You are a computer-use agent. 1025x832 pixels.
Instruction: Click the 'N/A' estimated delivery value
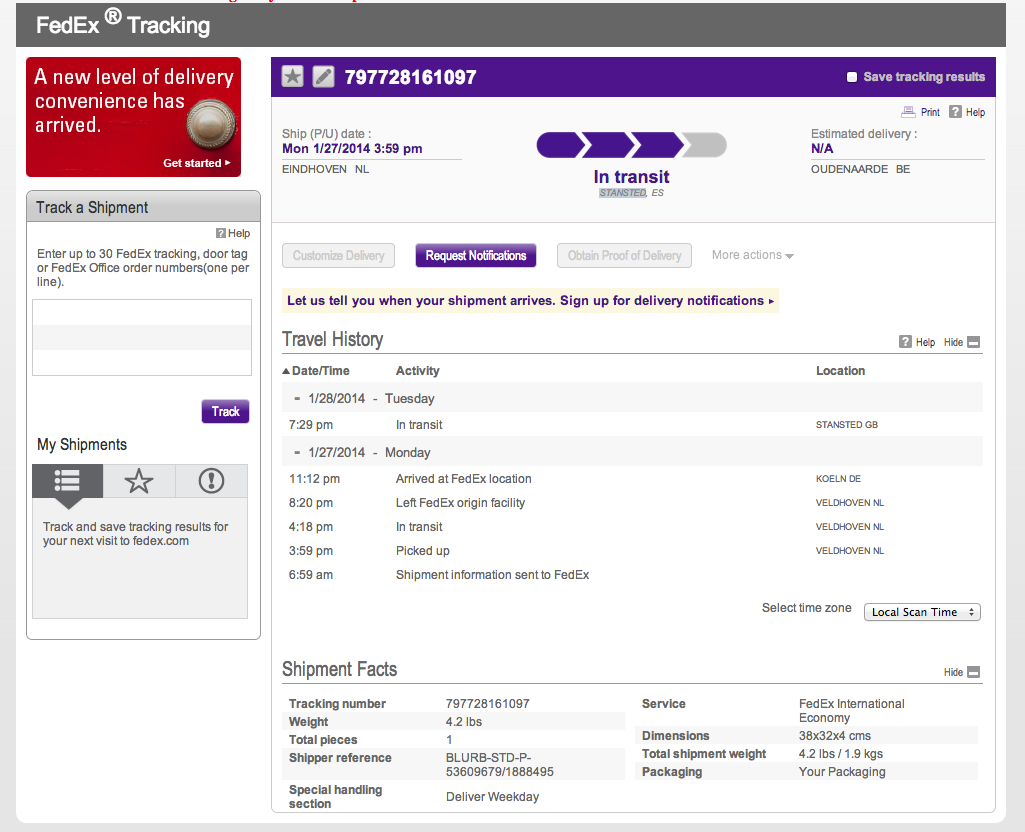click(x=822, y=148)
